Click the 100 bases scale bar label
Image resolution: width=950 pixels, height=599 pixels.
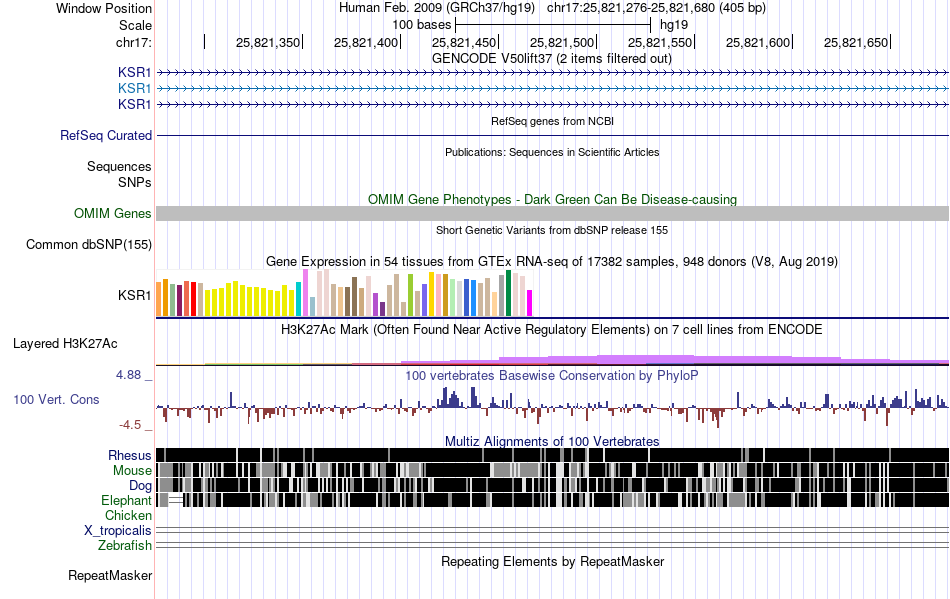(422, 25)
